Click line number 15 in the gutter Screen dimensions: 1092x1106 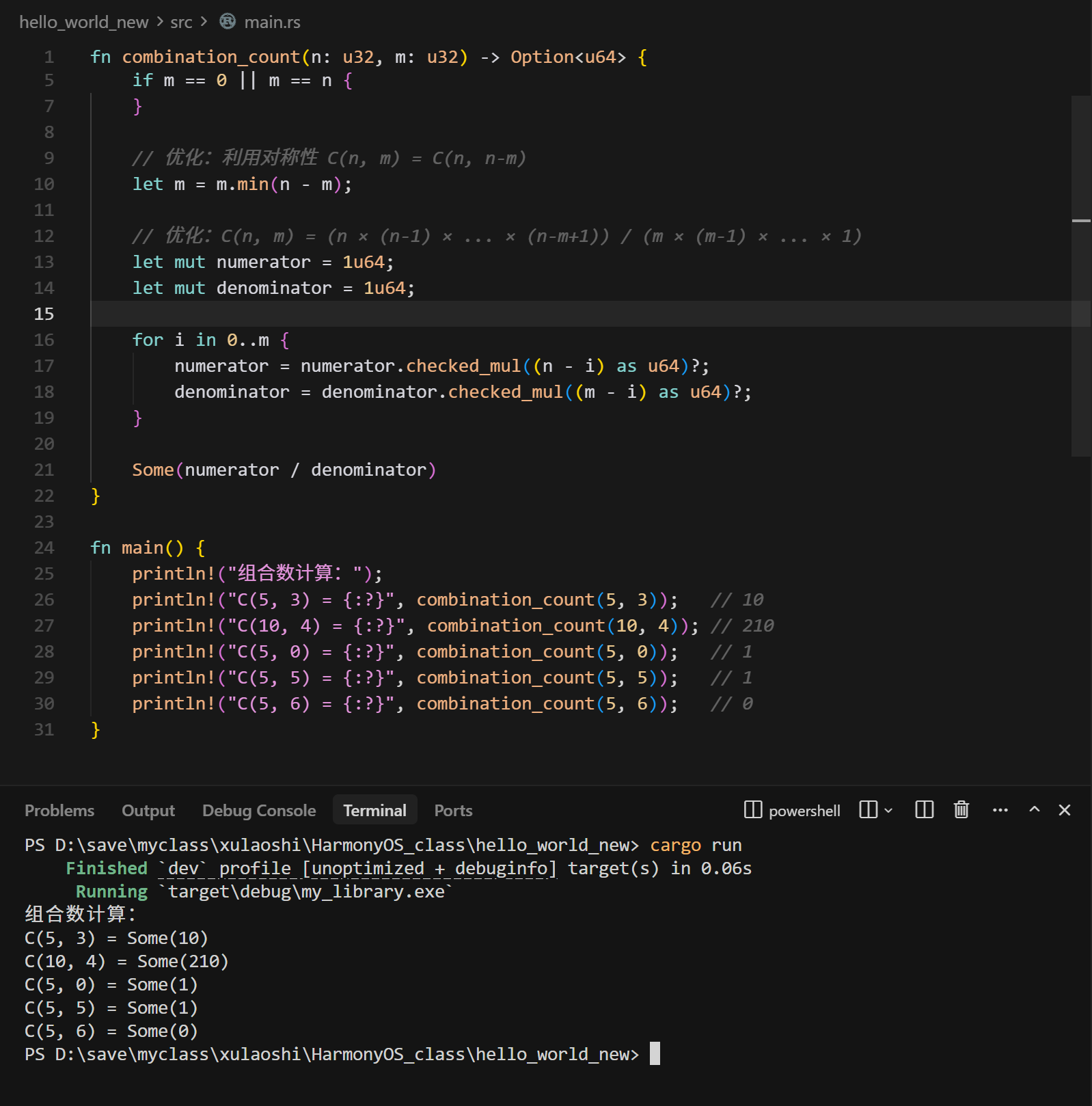point(44,314)
